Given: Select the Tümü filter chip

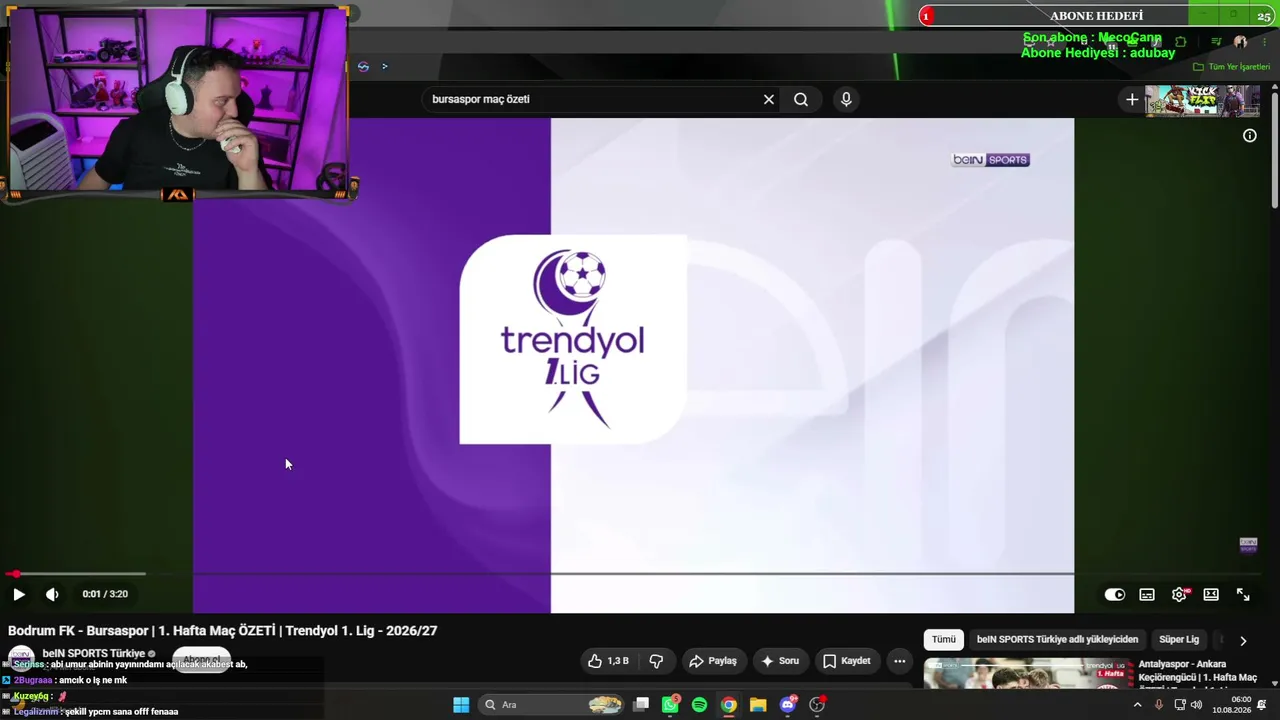Looking at the screenshot, I should point(944,639).
